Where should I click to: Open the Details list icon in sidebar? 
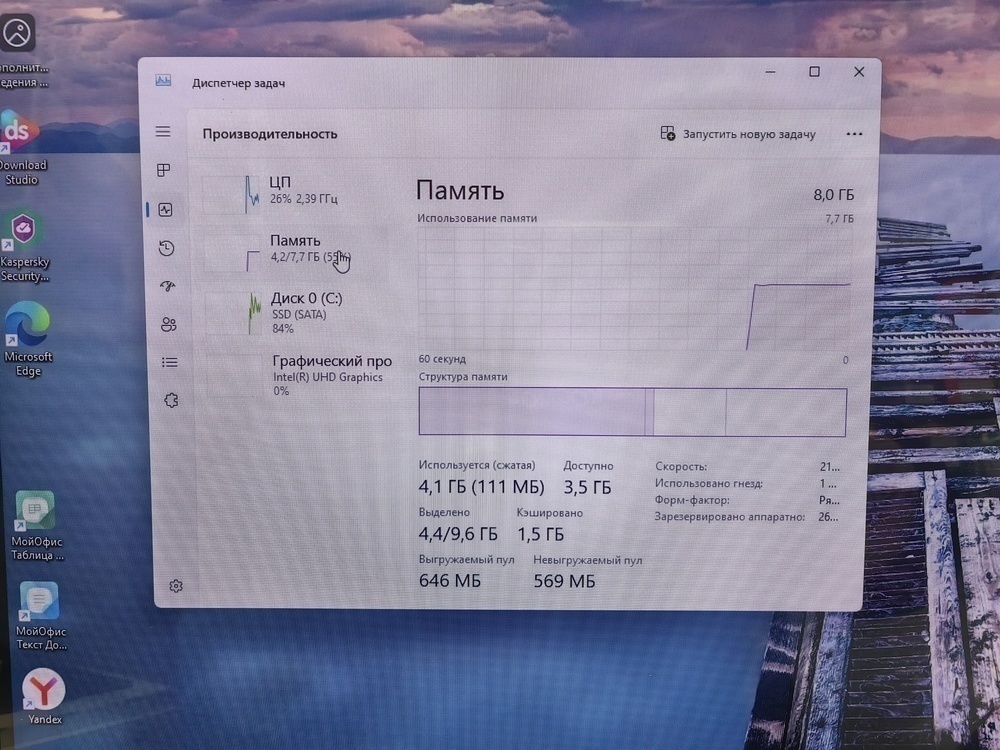click(x=169, y=362)
